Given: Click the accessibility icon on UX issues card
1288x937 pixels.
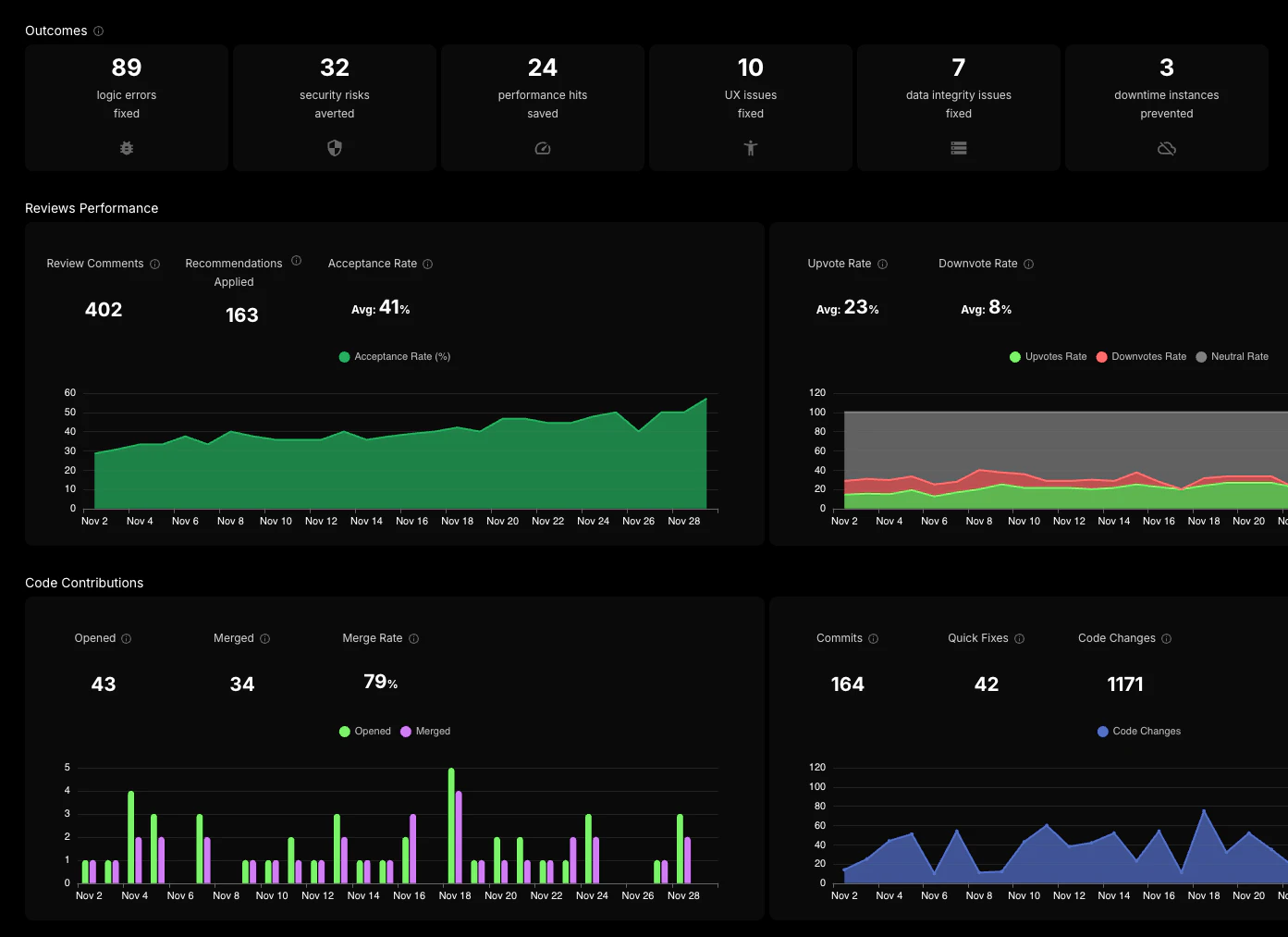Looking at the screenshot, I should pyautogui.click(x=750, y=148).
